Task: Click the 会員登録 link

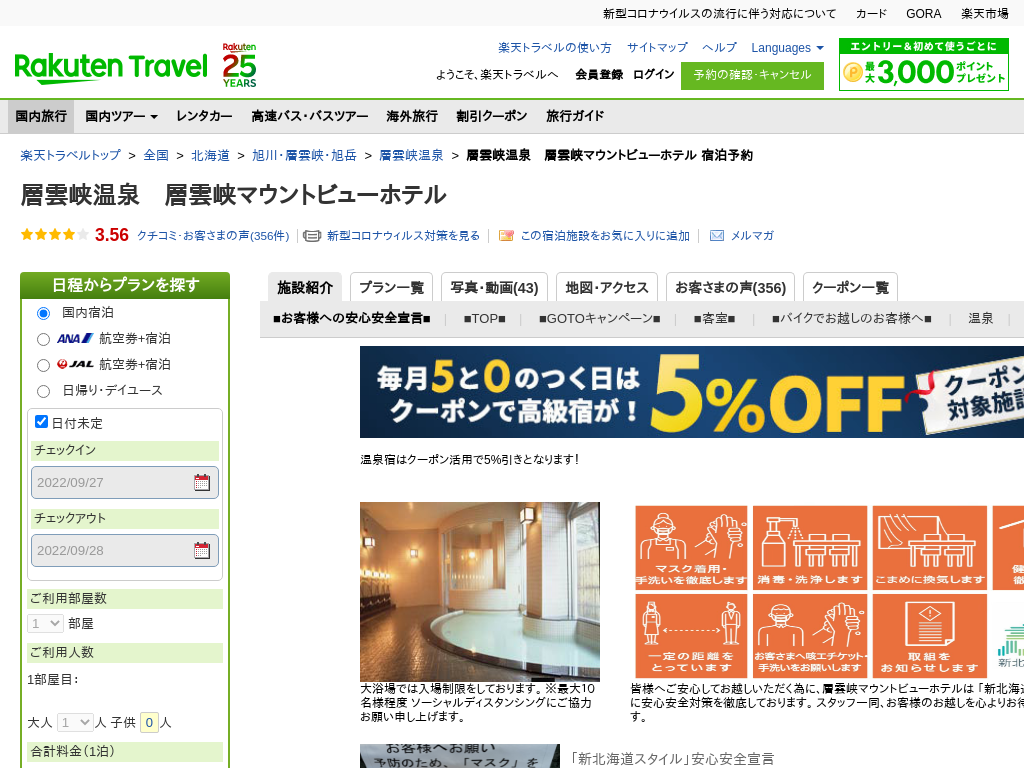Action: [x=599, y=74]
